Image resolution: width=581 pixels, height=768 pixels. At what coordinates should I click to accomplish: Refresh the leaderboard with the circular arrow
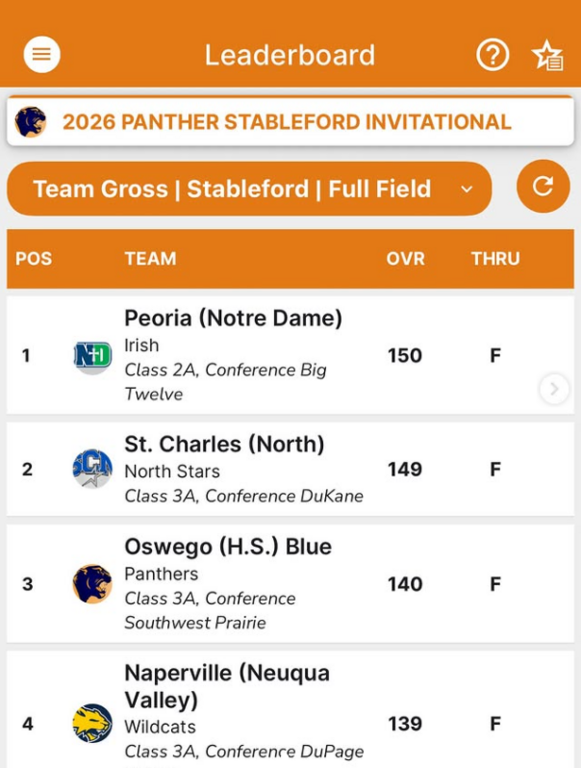click(x=543, y=187)
